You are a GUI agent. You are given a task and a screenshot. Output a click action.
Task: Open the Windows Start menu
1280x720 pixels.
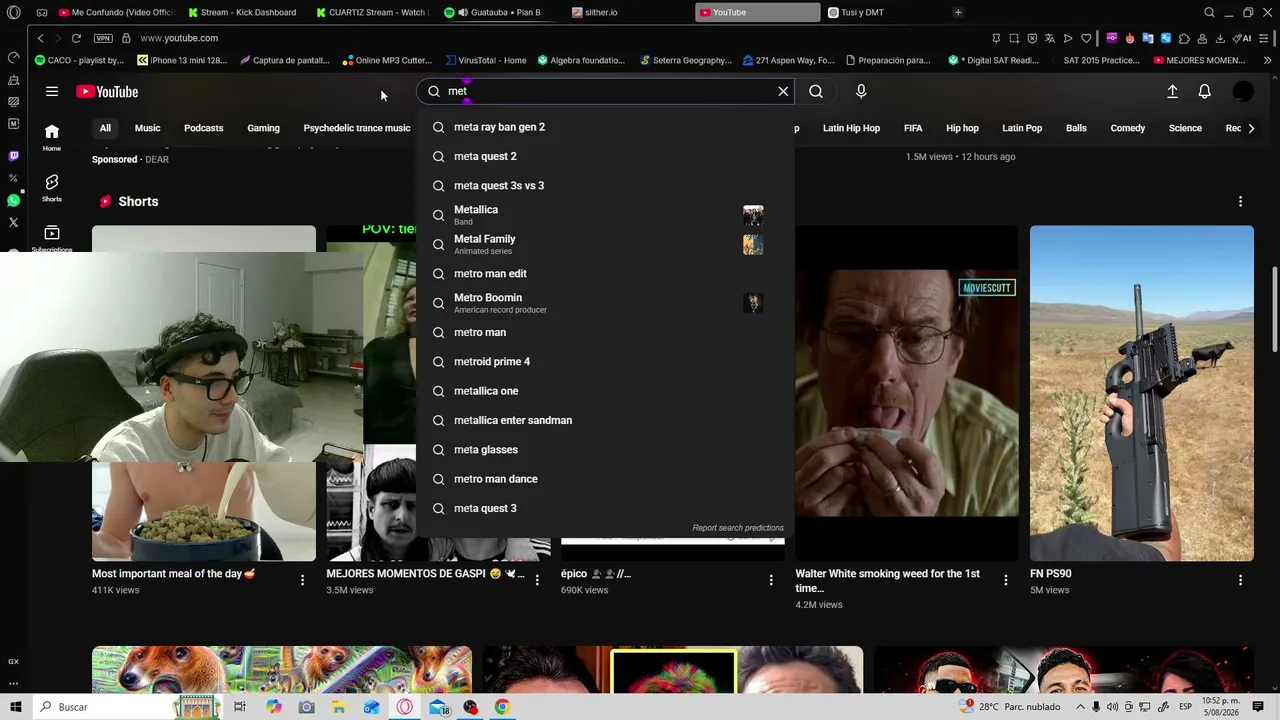pos(15,707)
